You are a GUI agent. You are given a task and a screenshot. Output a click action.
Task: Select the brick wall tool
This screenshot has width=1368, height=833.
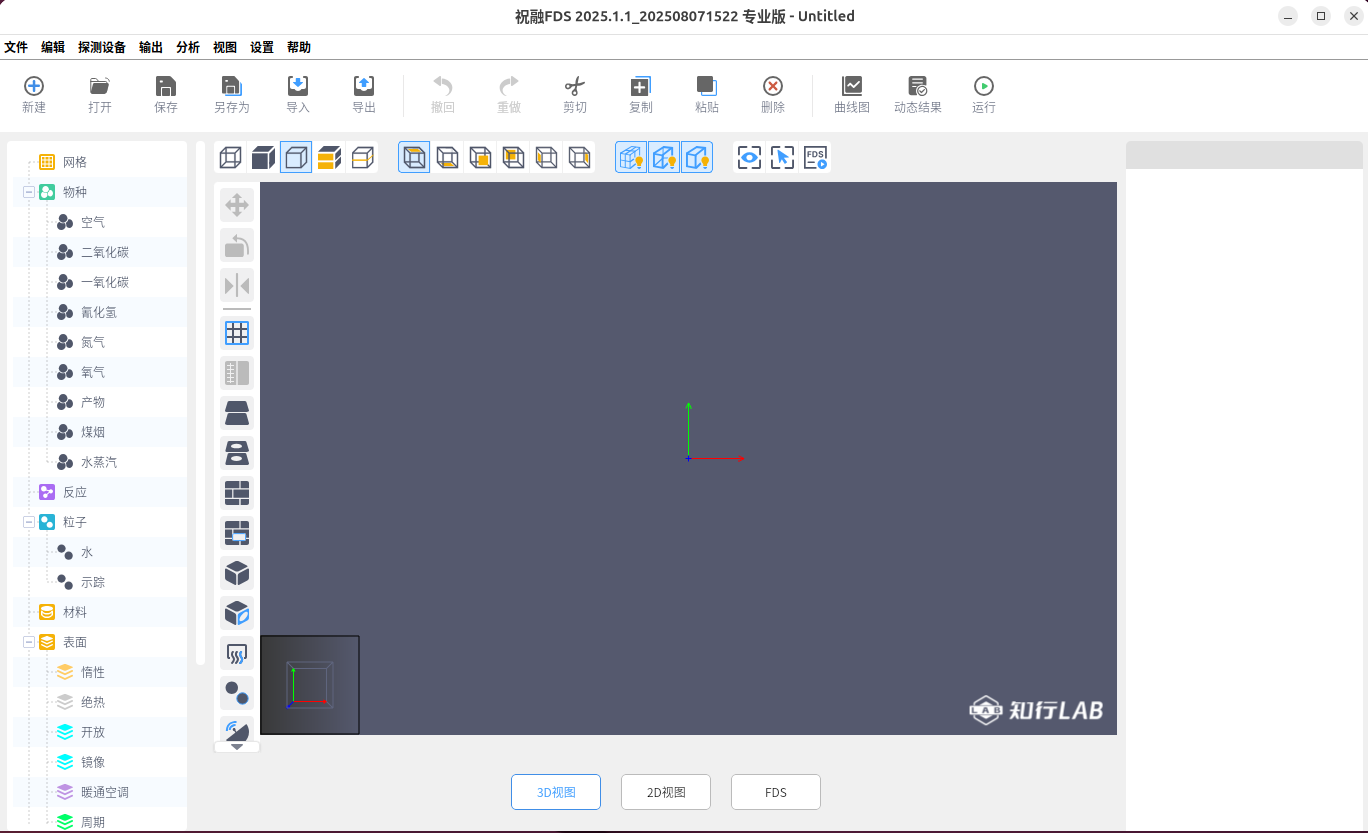[x=237, y=493]
